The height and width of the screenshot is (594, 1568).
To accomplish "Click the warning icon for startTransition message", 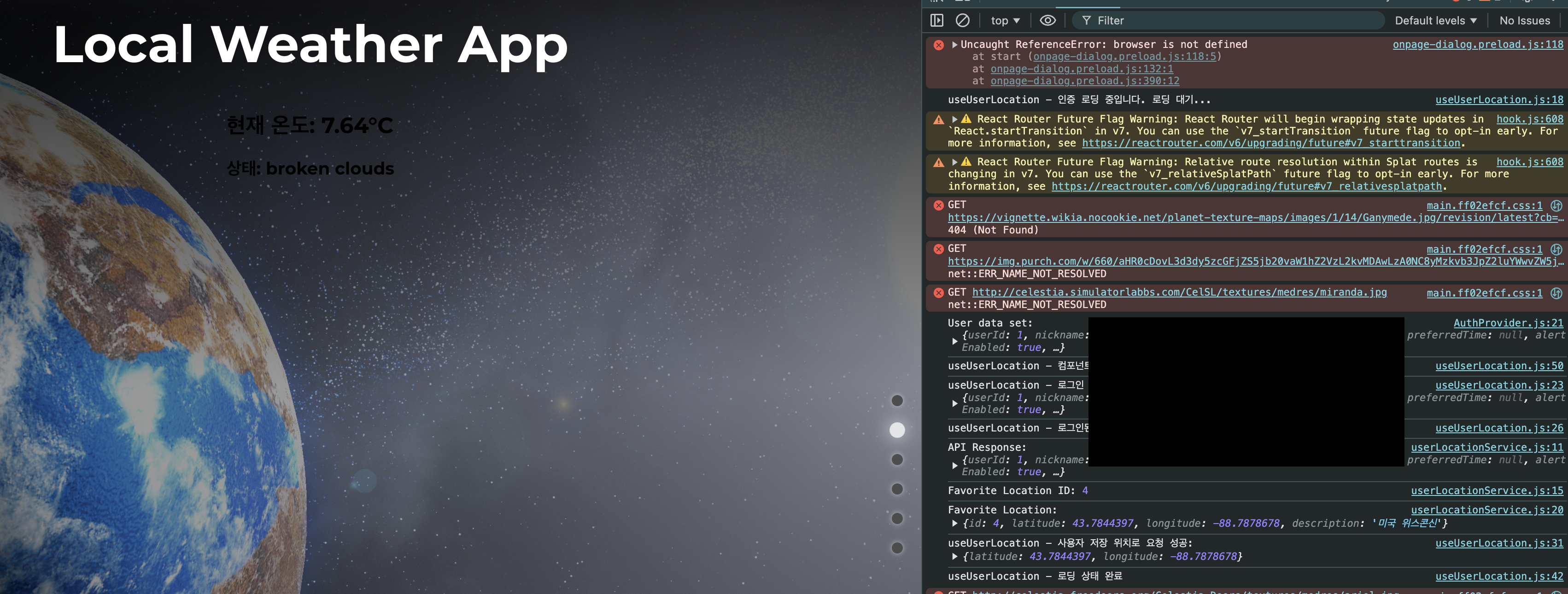I will pos(939,119).
